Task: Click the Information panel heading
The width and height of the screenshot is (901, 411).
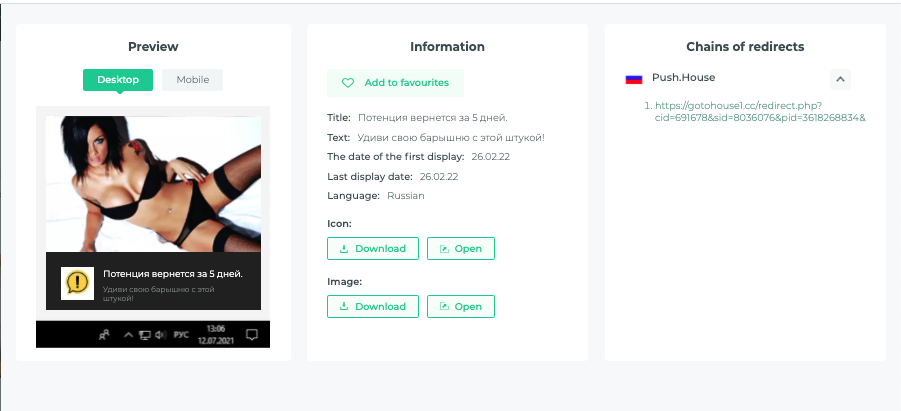Action: pos(447,47)
